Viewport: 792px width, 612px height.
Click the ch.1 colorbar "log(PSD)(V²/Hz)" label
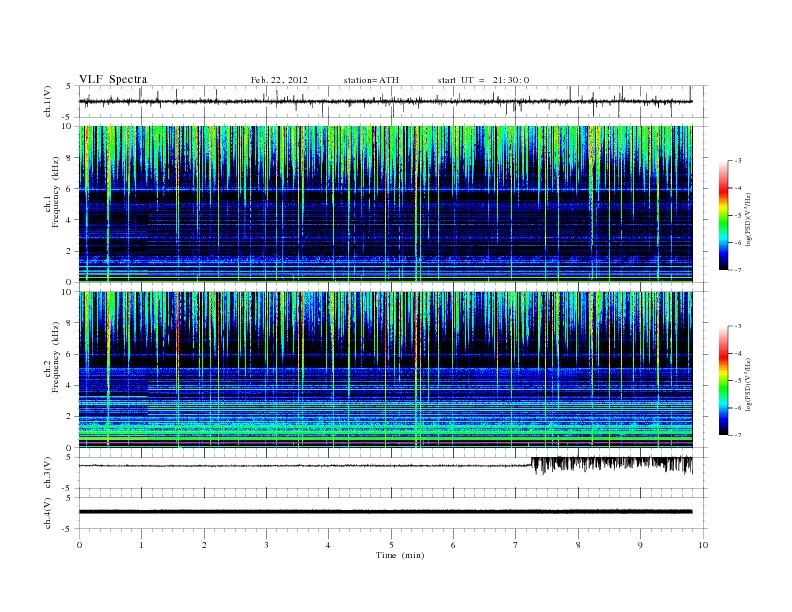[749, 219]
